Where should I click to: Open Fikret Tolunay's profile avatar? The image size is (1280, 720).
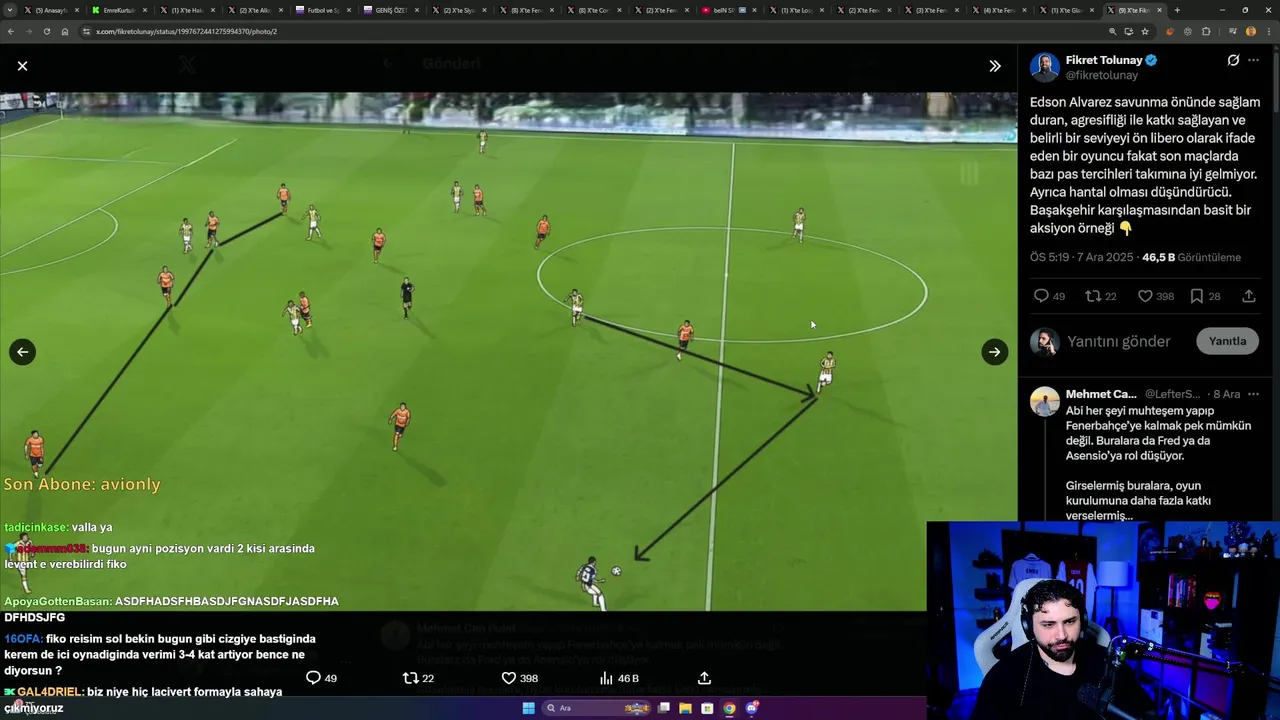coord(1045,67)
